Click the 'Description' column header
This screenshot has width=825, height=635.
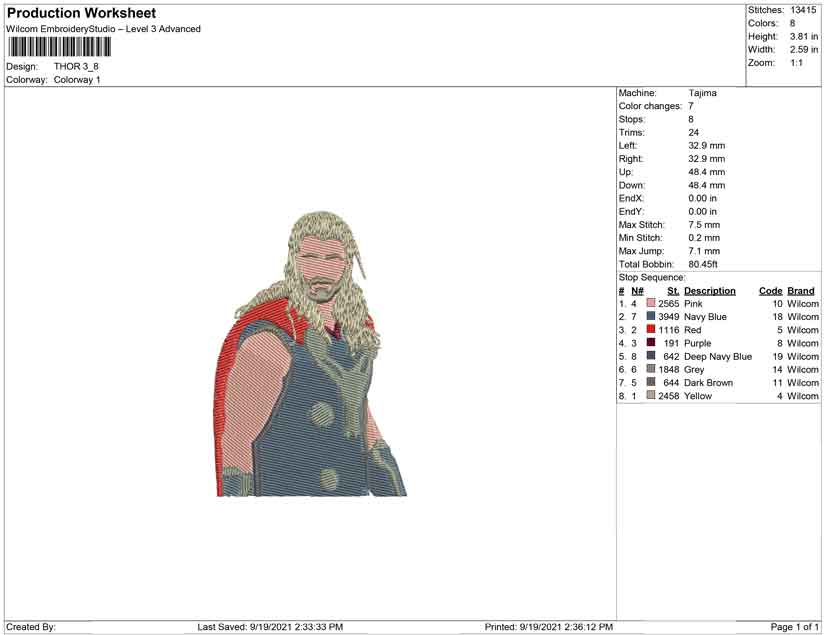710,291
